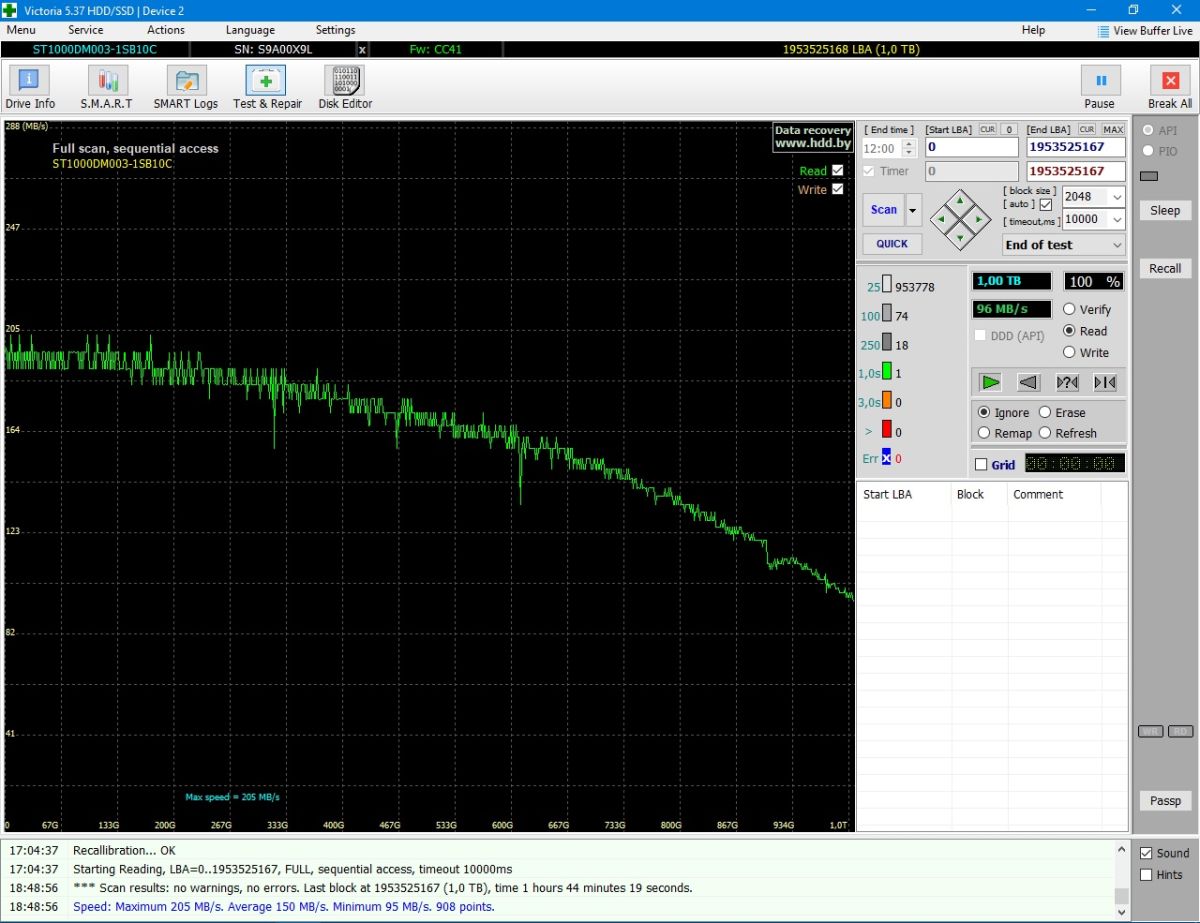Open the Language menu
This screenshot has height=923, width=1200.
click(250, 30)
